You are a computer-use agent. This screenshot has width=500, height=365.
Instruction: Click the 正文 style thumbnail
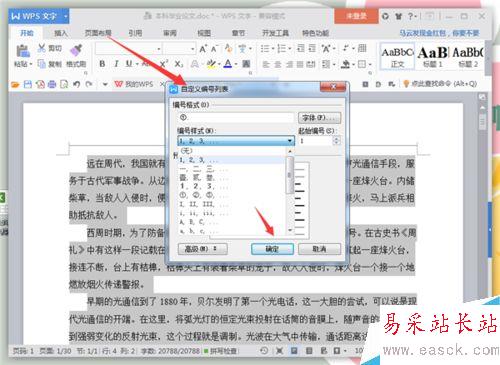pos(397,56)
